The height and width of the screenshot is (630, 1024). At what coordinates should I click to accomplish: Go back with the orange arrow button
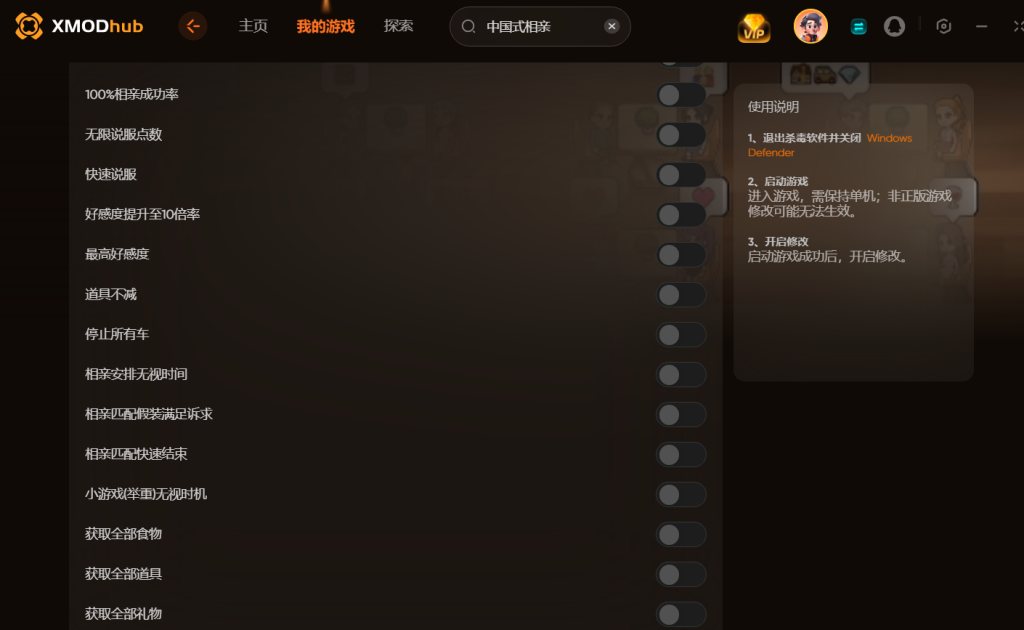tap(193, 26)
